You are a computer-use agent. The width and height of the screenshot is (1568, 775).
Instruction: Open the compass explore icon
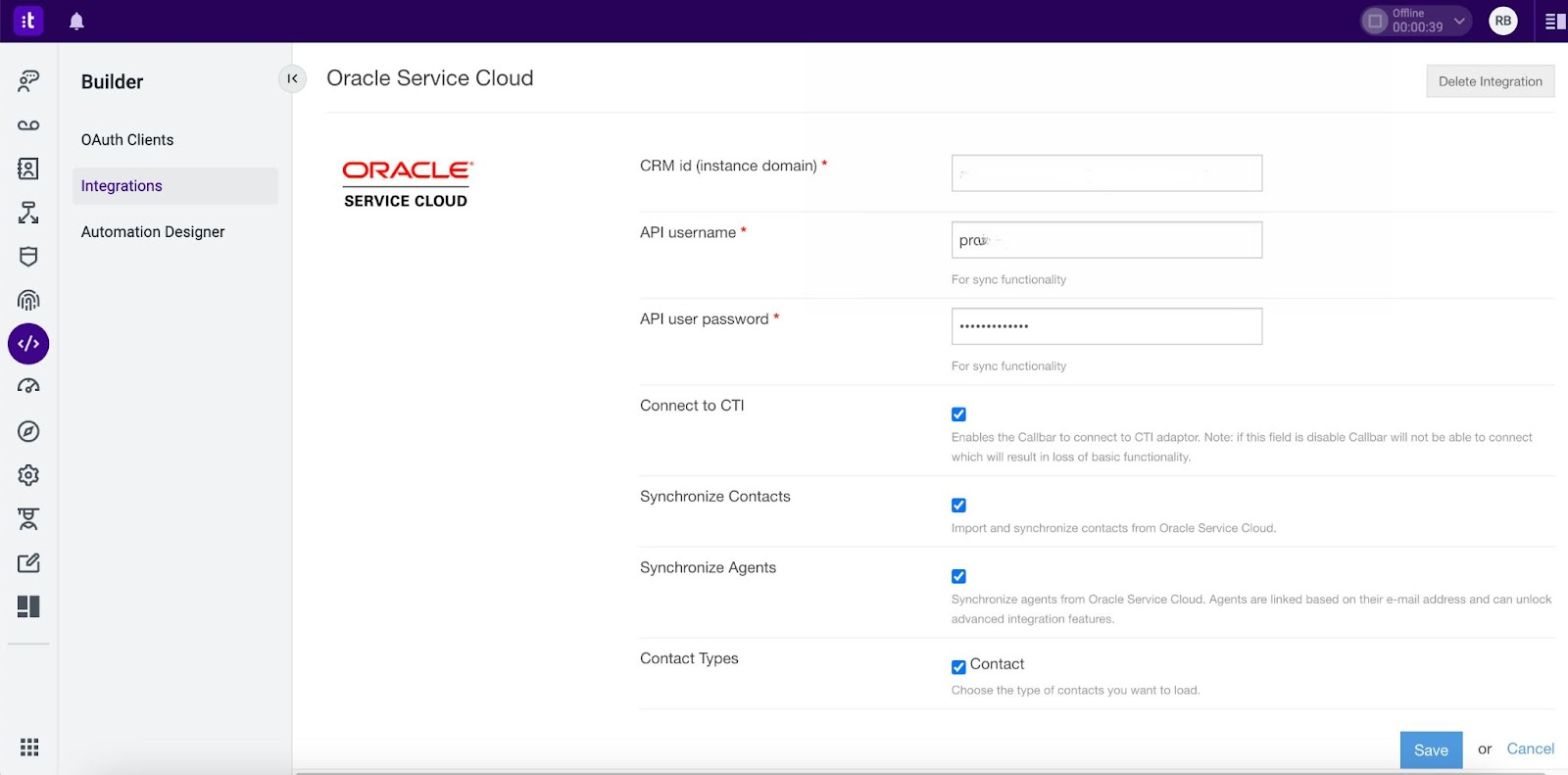pos(28,431)
